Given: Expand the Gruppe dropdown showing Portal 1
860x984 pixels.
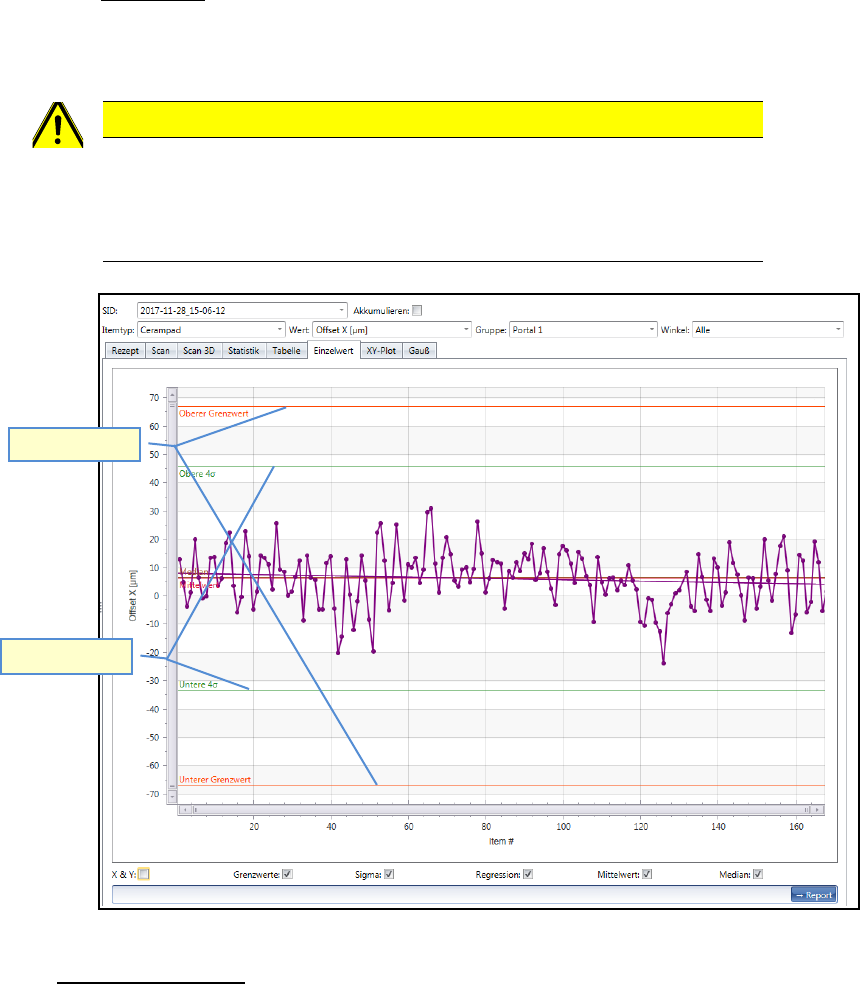Looking at the screenshot, I should click(x=652, y=329).
